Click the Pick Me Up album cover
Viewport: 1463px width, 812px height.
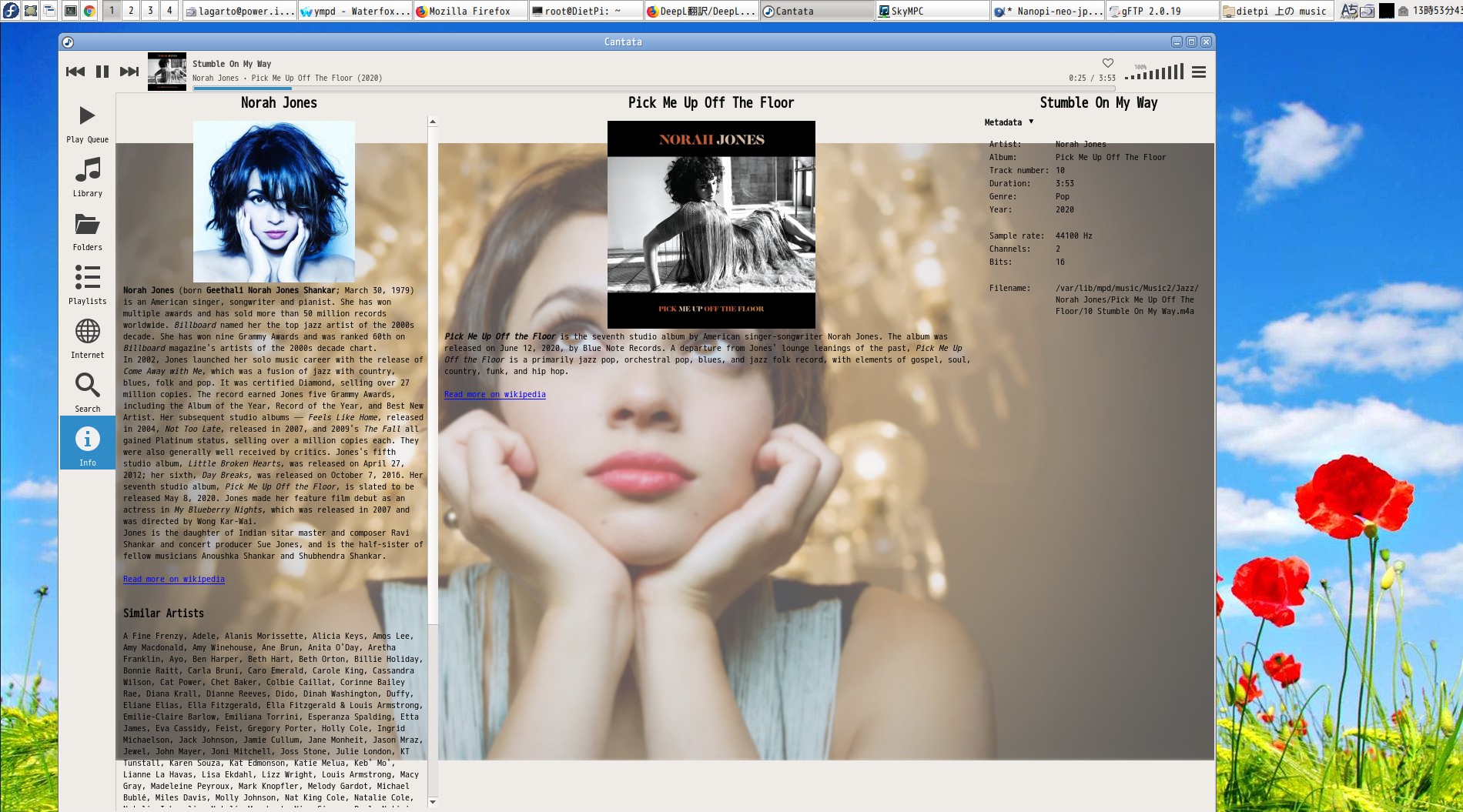pos(711,224)
